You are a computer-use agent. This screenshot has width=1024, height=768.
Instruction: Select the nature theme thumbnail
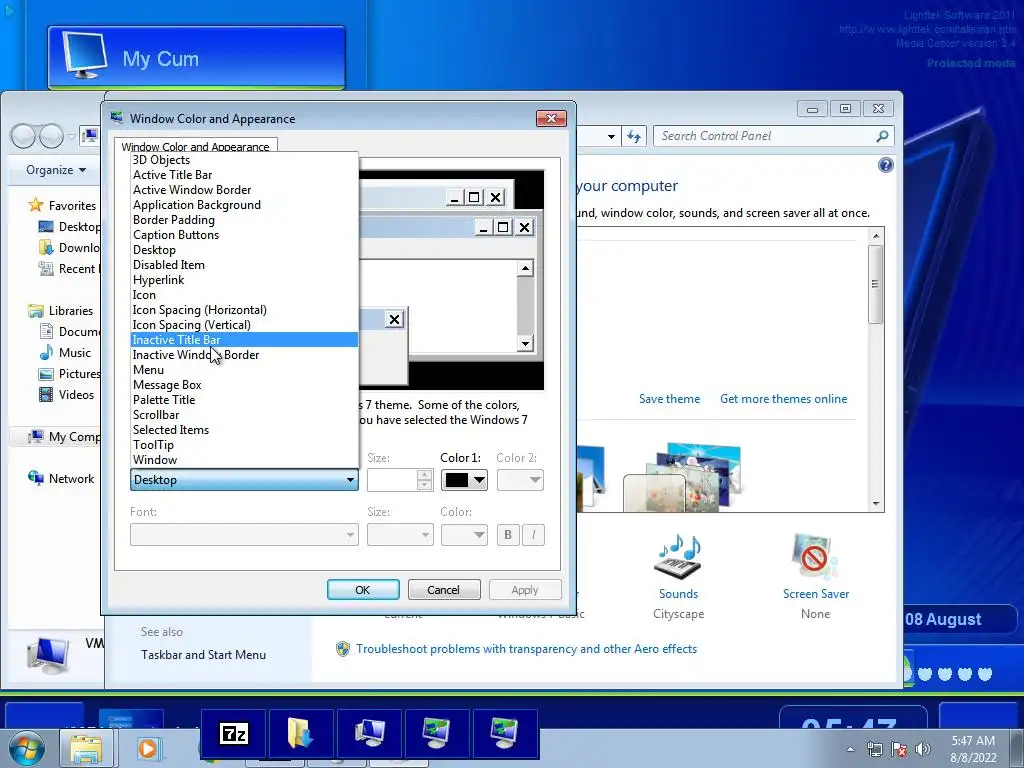click(x=682, y=477)
